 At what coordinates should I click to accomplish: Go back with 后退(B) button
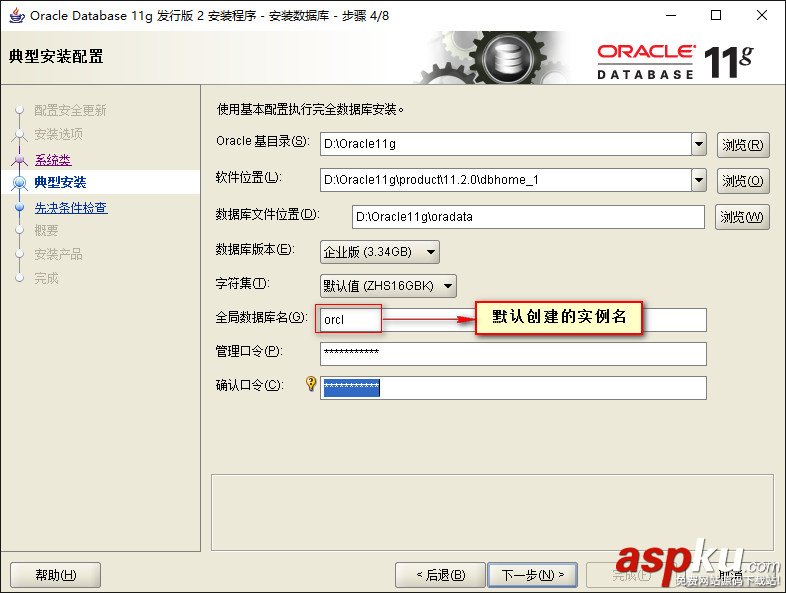tap(441, 574)
